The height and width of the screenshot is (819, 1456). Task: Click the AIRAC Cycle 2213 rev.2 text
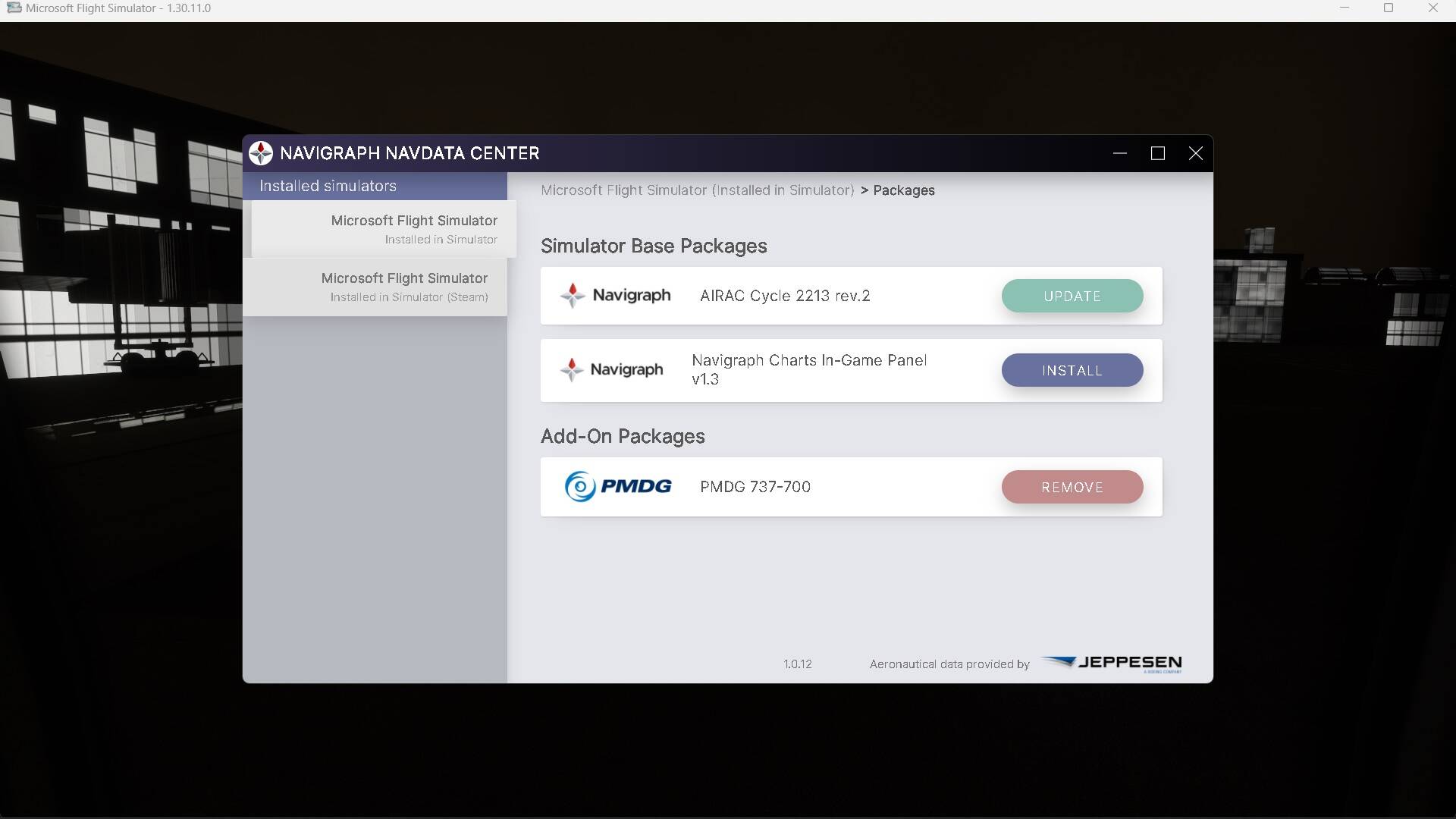point(785,296)
